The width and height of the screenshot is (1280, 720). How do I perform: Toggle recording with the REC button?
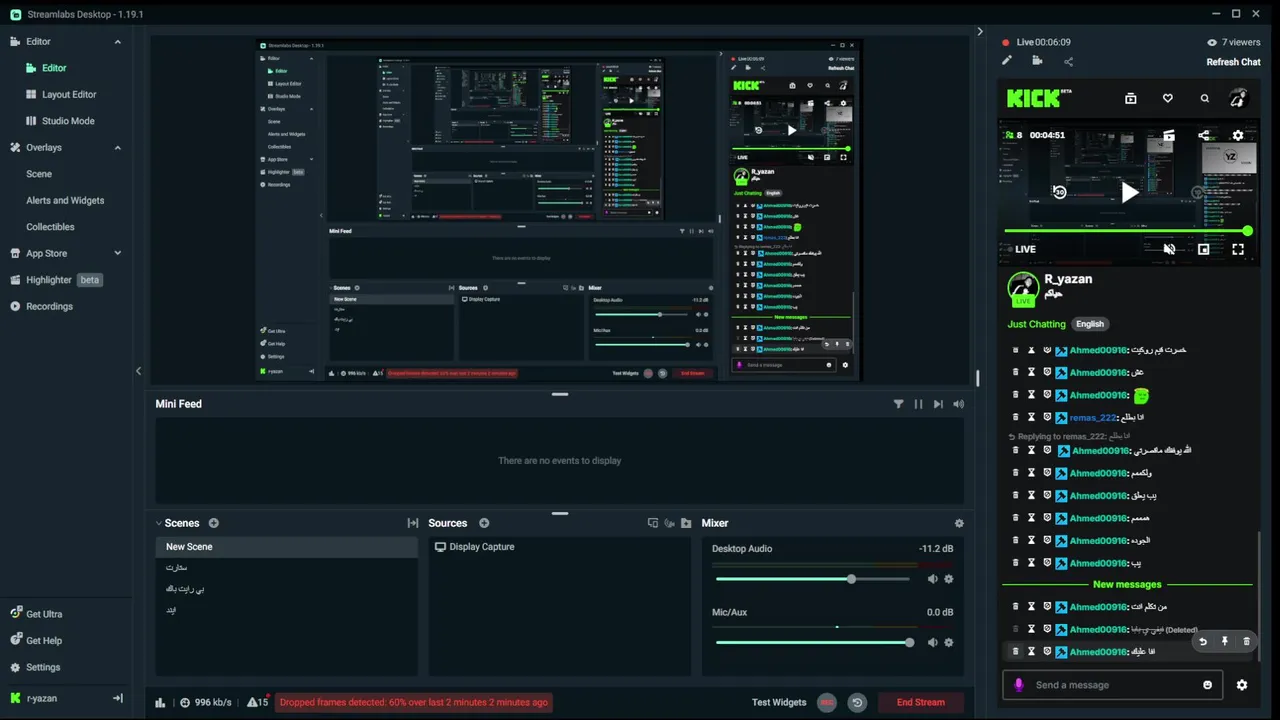(x=827, y=703)
